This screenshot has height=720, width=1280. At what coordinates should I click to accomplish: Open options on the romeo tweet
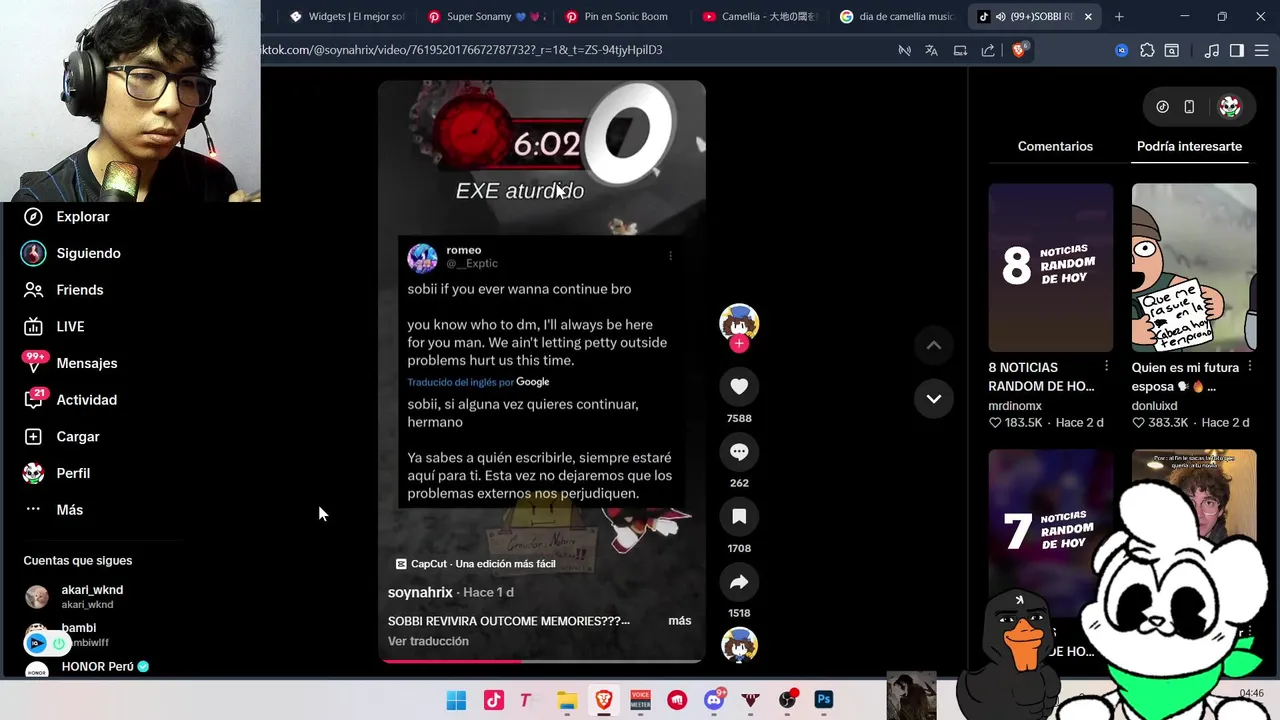pyautogui.click(x=670, y=256)
